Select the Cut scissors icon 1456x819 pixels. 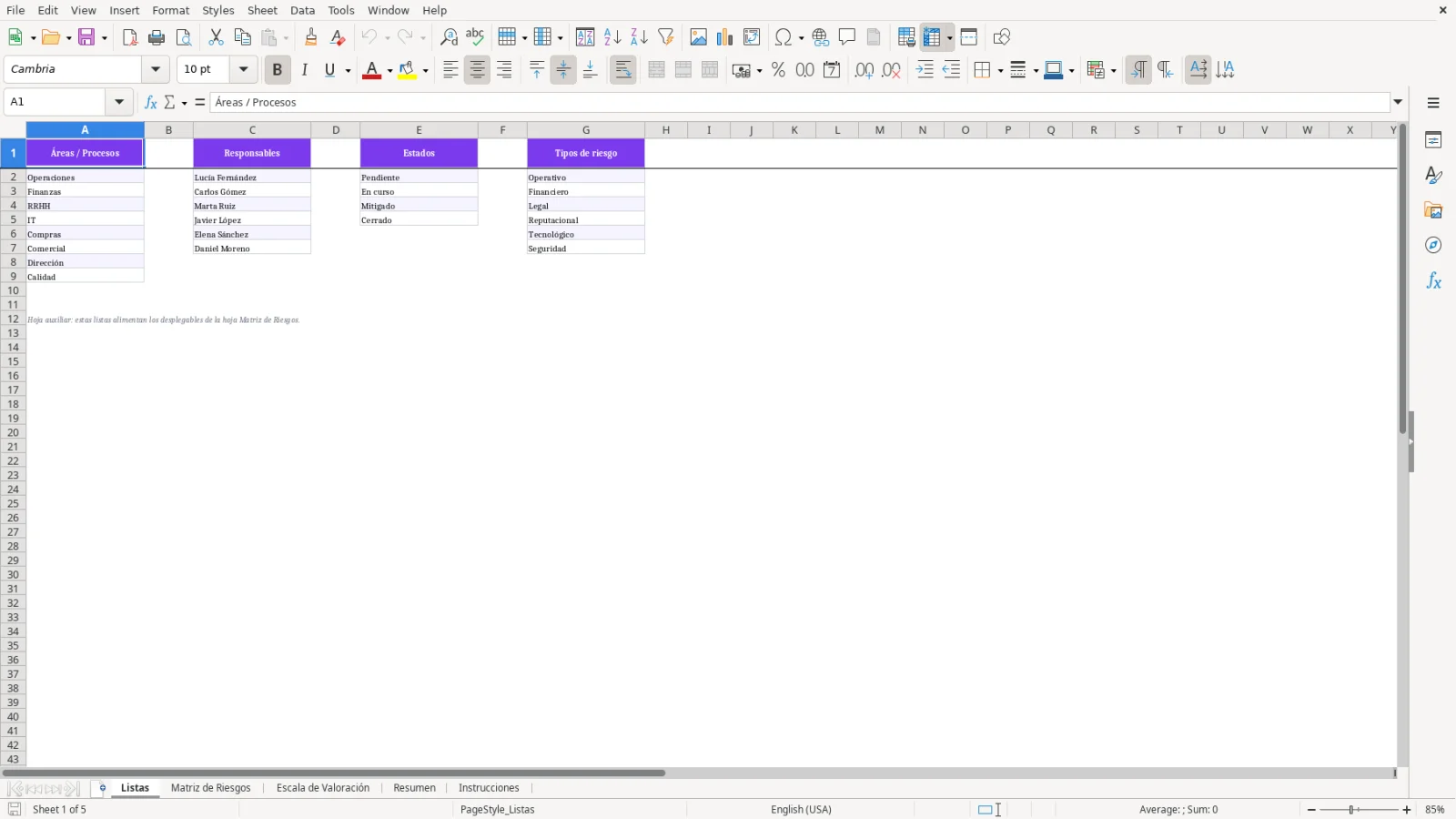(216, 37)
